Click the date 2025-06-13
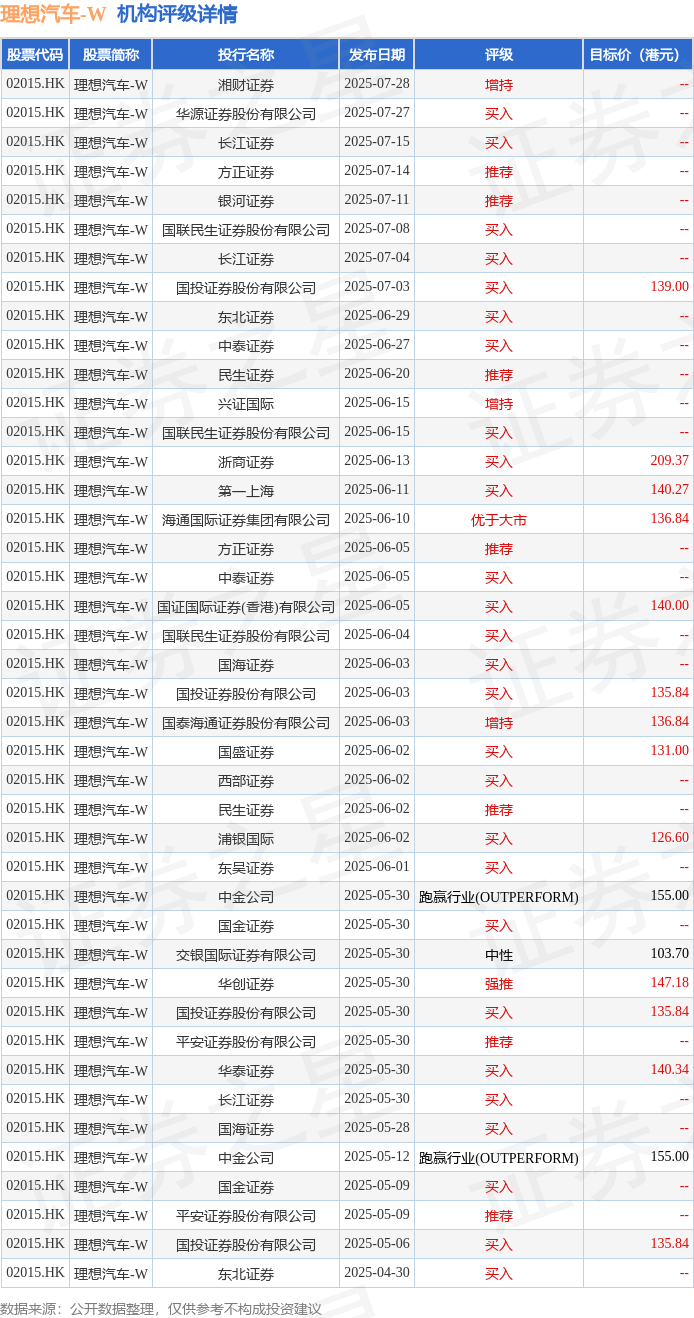Screen dimensions: 694x1318 377,461
